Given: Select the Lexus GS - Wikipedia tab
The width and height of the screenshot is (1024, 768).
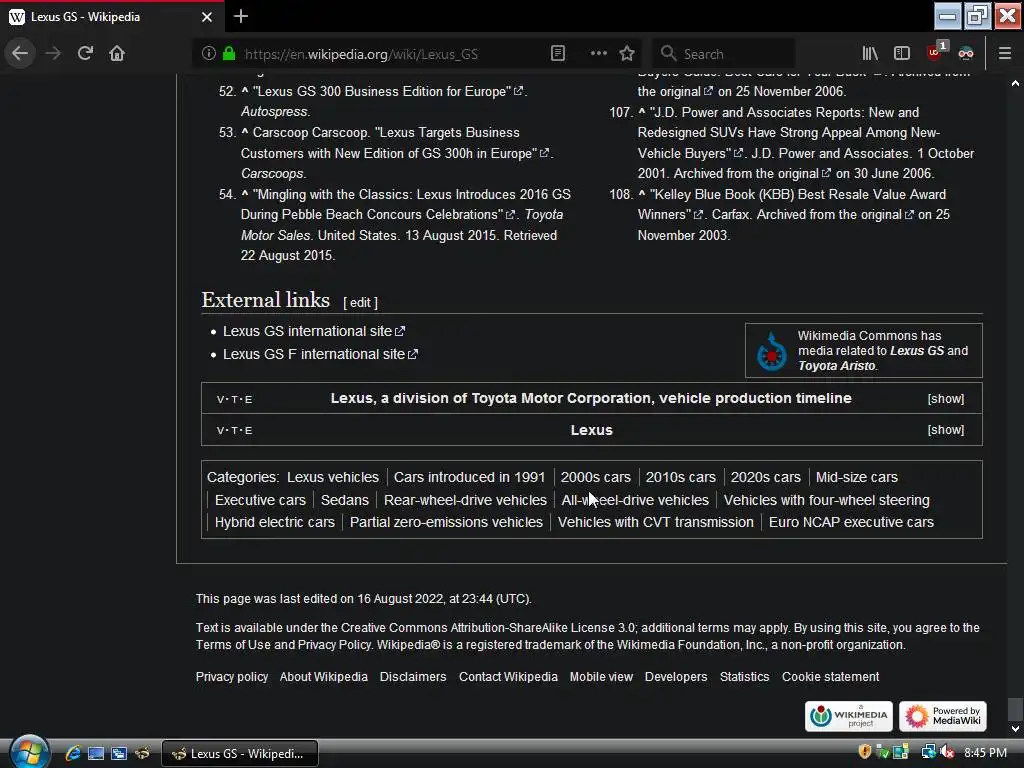Looking at the screenshot, I should pos(112,17).
